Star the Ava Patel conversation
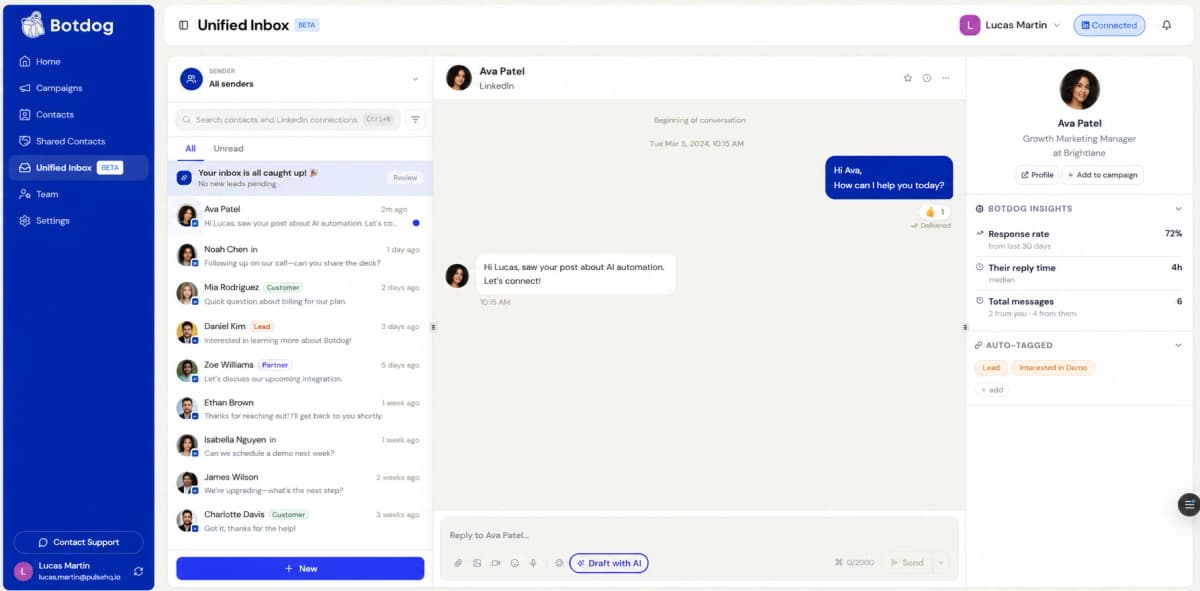1200x591 pixels. click(908, 78)
